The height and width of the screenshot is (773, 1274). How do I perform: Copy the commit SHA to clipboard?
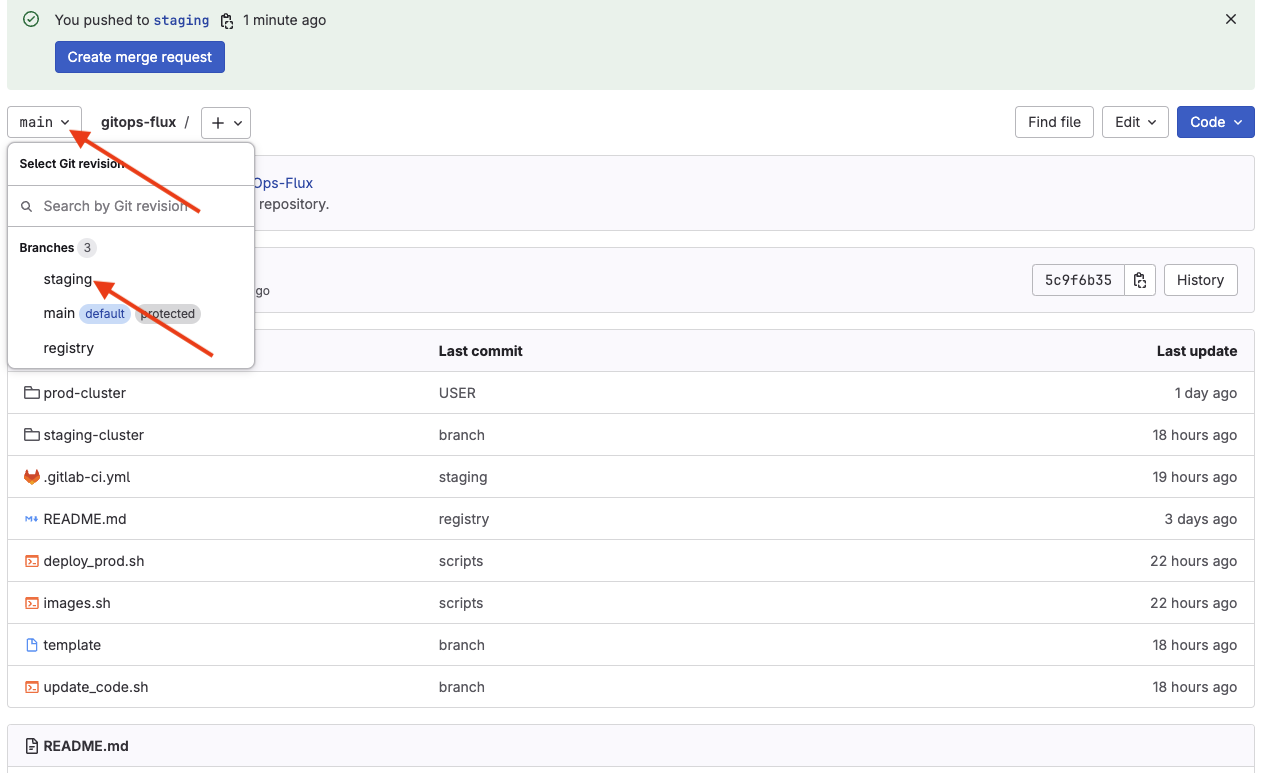click(x=1140, y=280)
